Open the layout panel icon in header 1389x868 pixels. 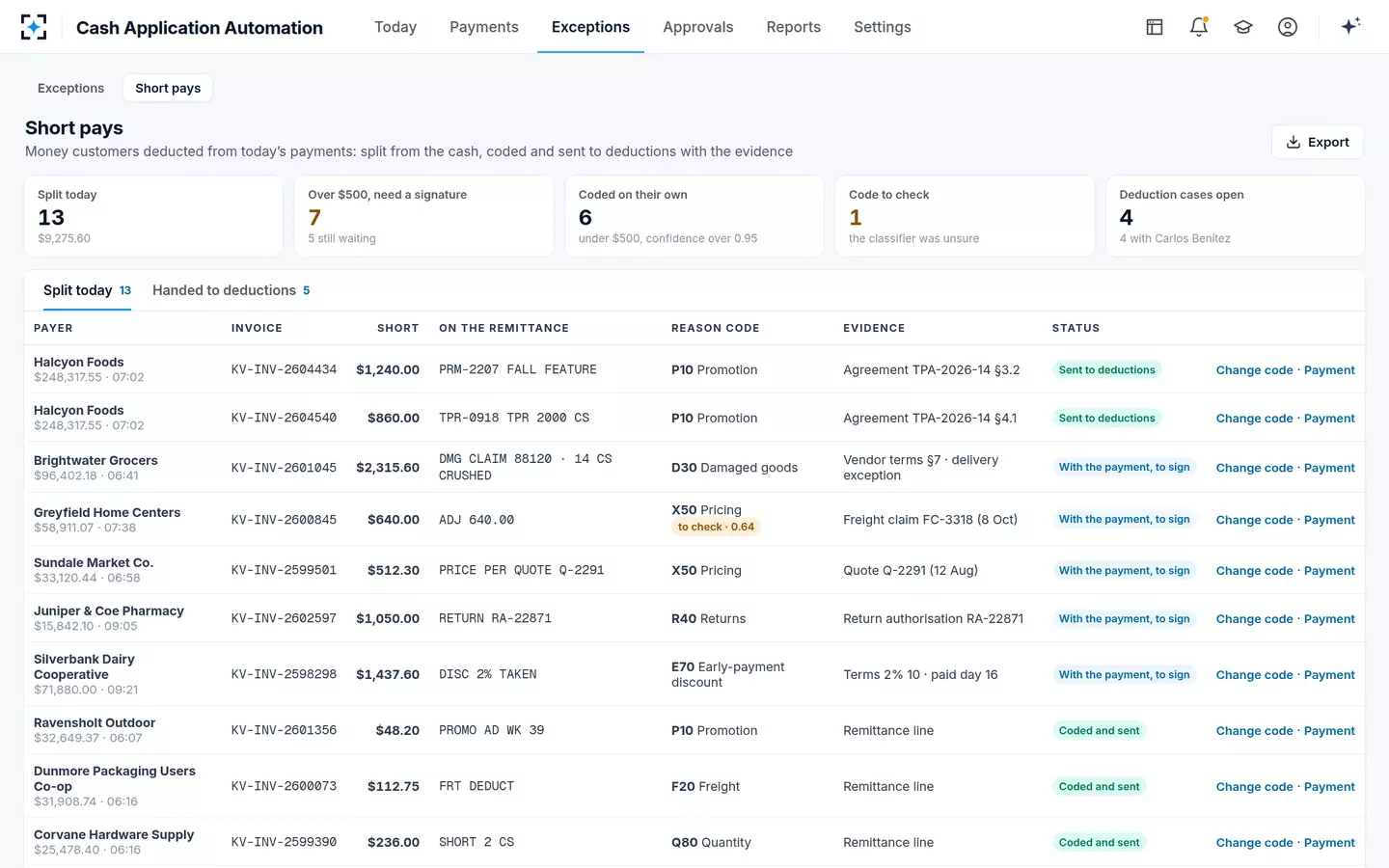(x=1155, y=27)
